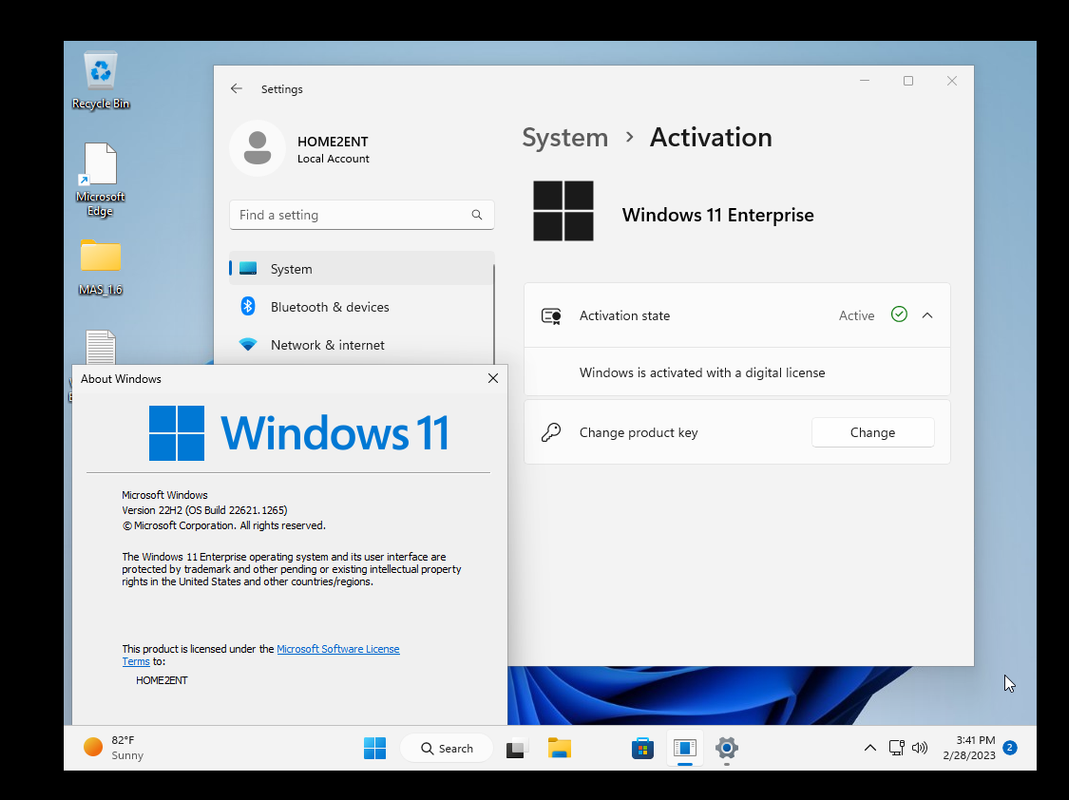Viewport: 1069px width, 800px height.
Task: Switch to Settings gear on the taskbar
Action: point(727,748)
